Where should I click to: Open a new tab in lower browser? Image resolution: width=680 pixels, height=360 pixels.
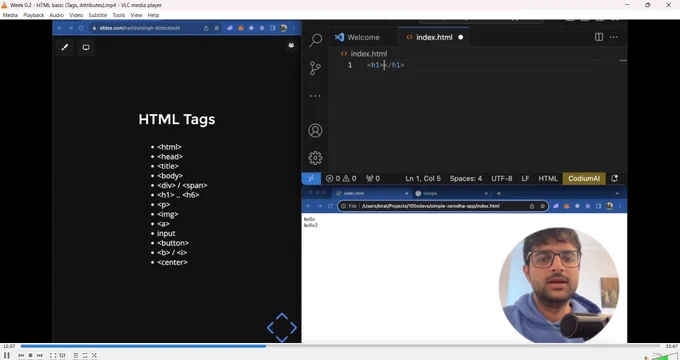pyautogui.click(x=498, y=193)
